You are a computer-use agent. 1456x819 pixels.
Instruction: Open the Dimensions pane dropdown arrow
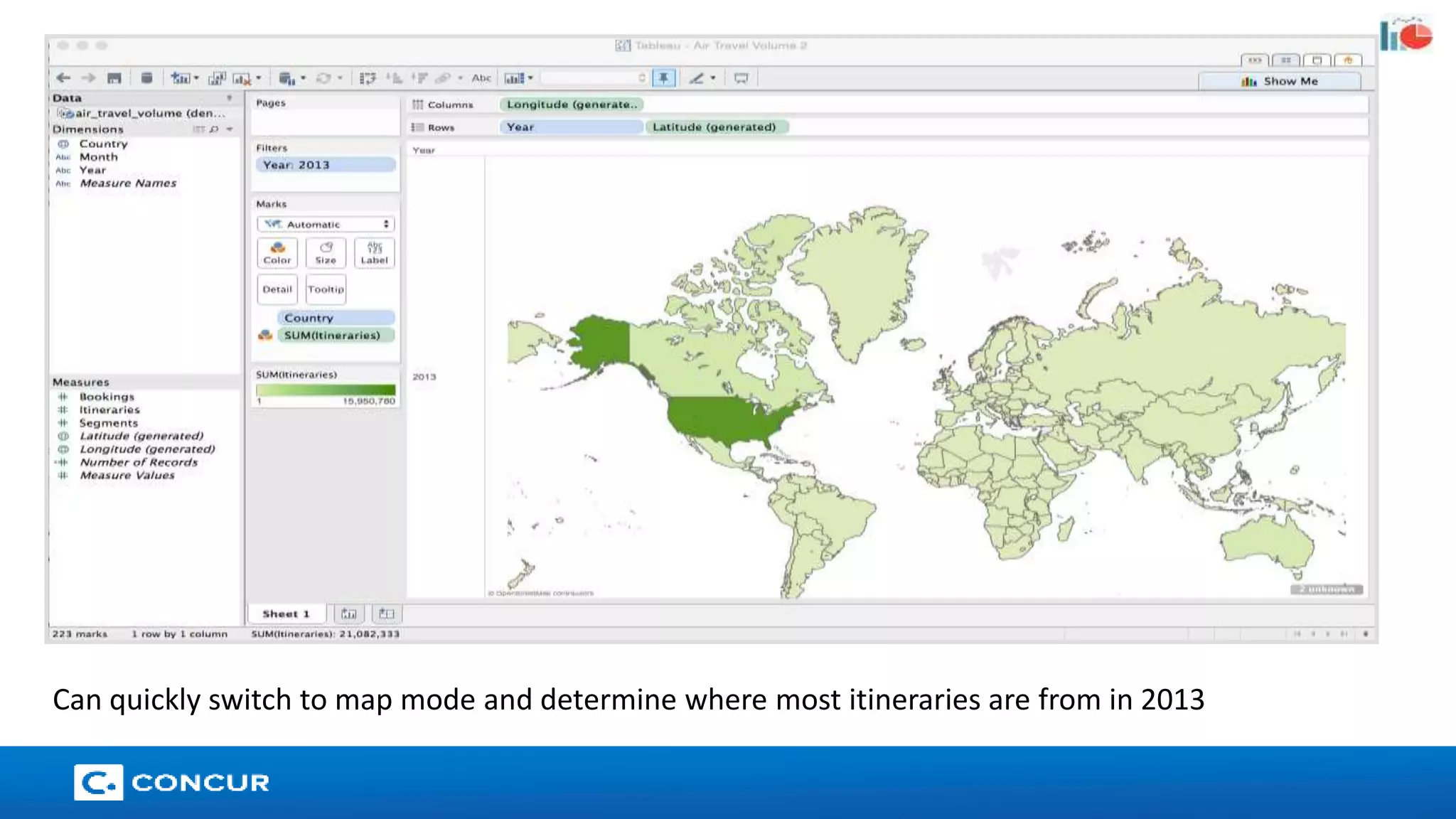coord(230,129)
